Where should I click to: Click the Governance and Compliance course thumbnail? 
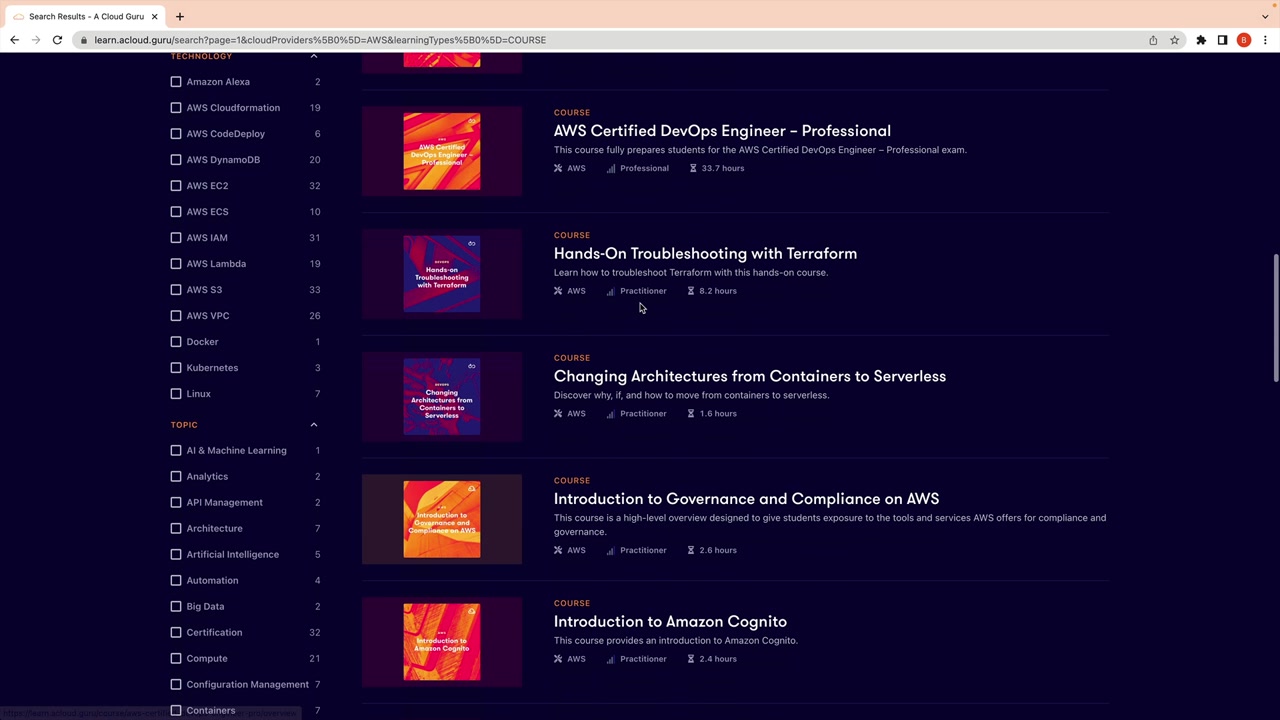pyautogui.click(x=442, y=520)
